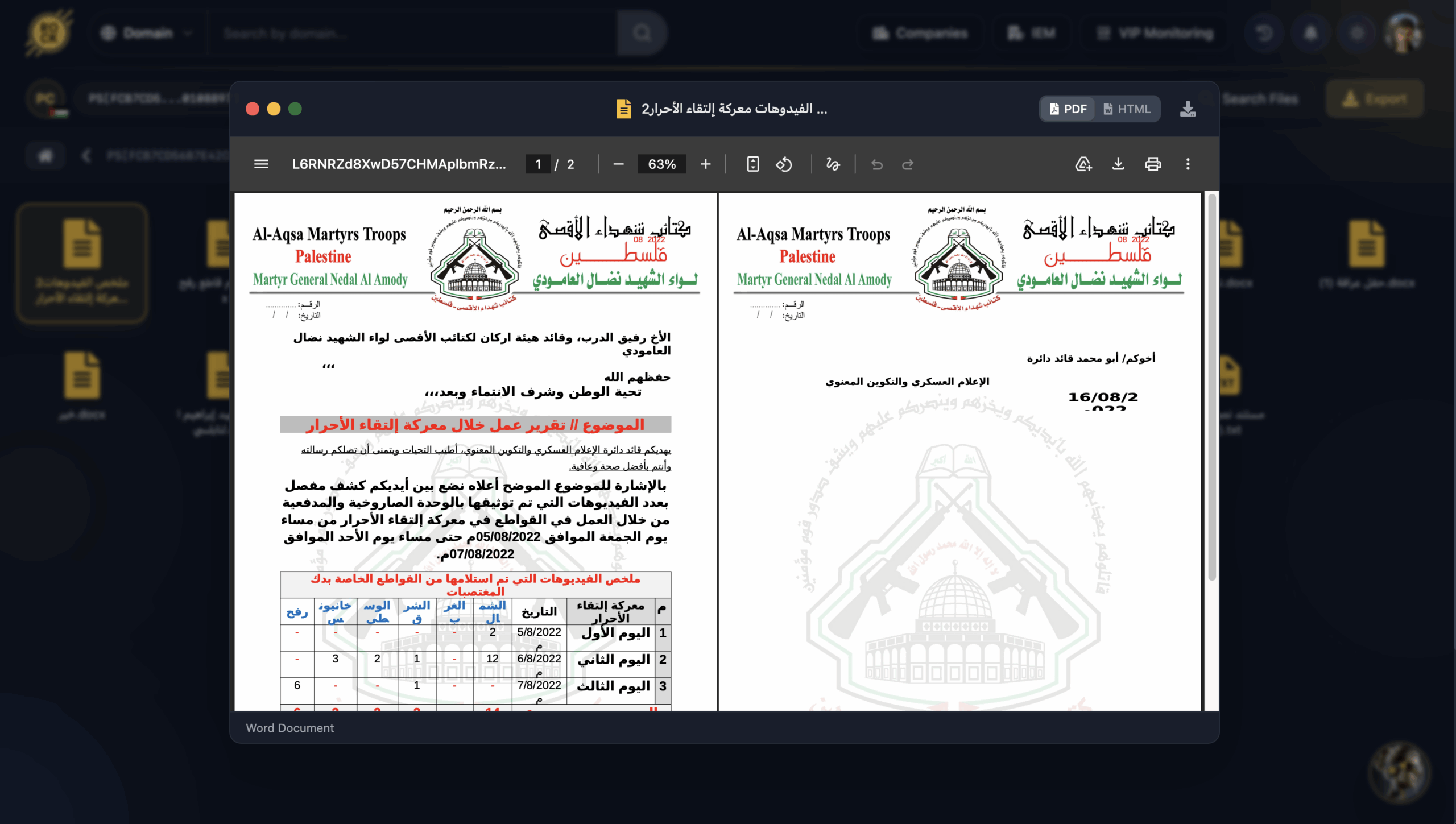Click the 63% zoom level field
This screenshot has width=1456, height=824.
click(661, 164)
